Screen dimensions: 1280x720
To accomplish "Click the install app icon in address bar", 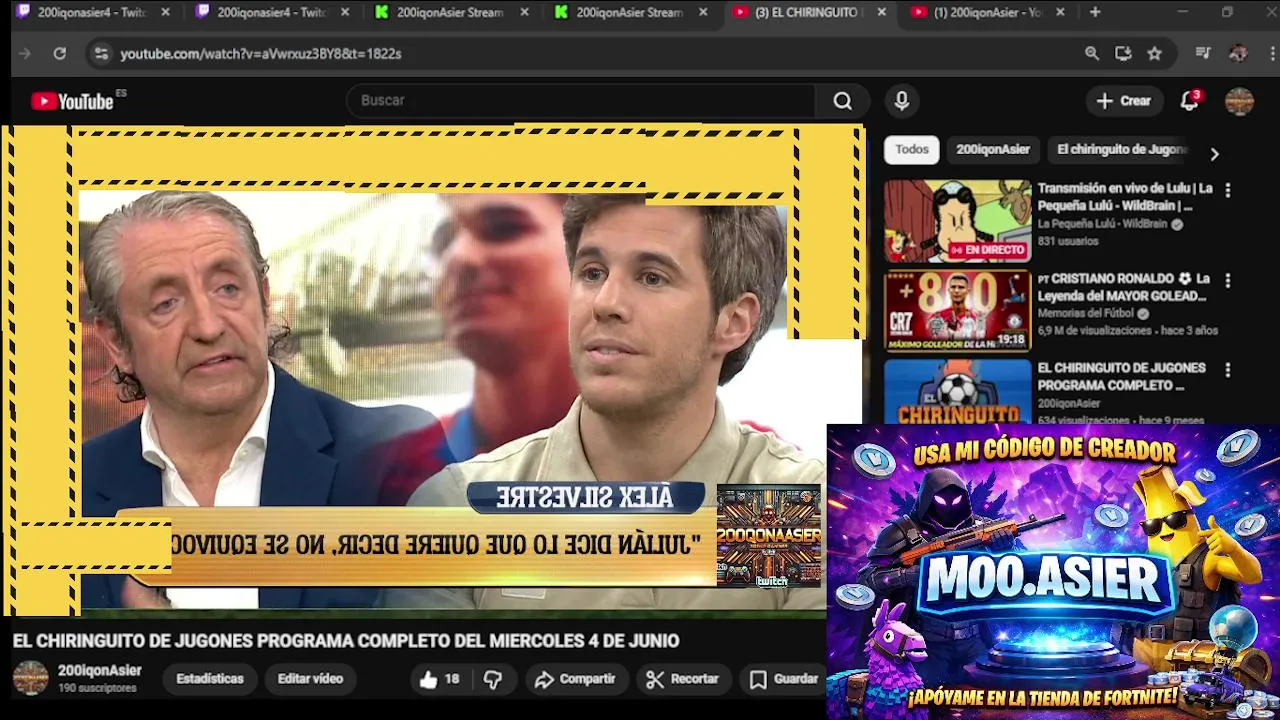I will point(1123,53).
